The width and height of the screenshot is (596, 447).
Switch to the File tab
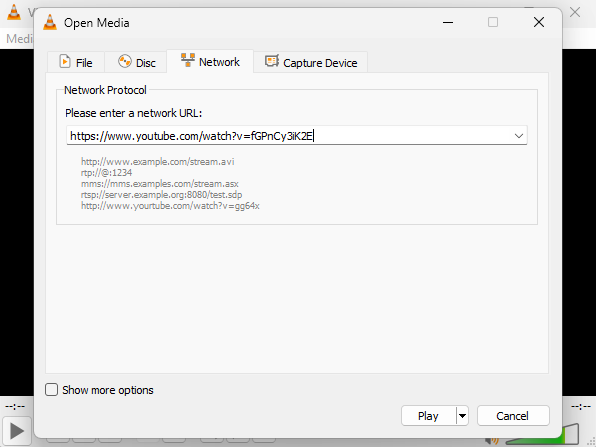[x=76, y=62]
